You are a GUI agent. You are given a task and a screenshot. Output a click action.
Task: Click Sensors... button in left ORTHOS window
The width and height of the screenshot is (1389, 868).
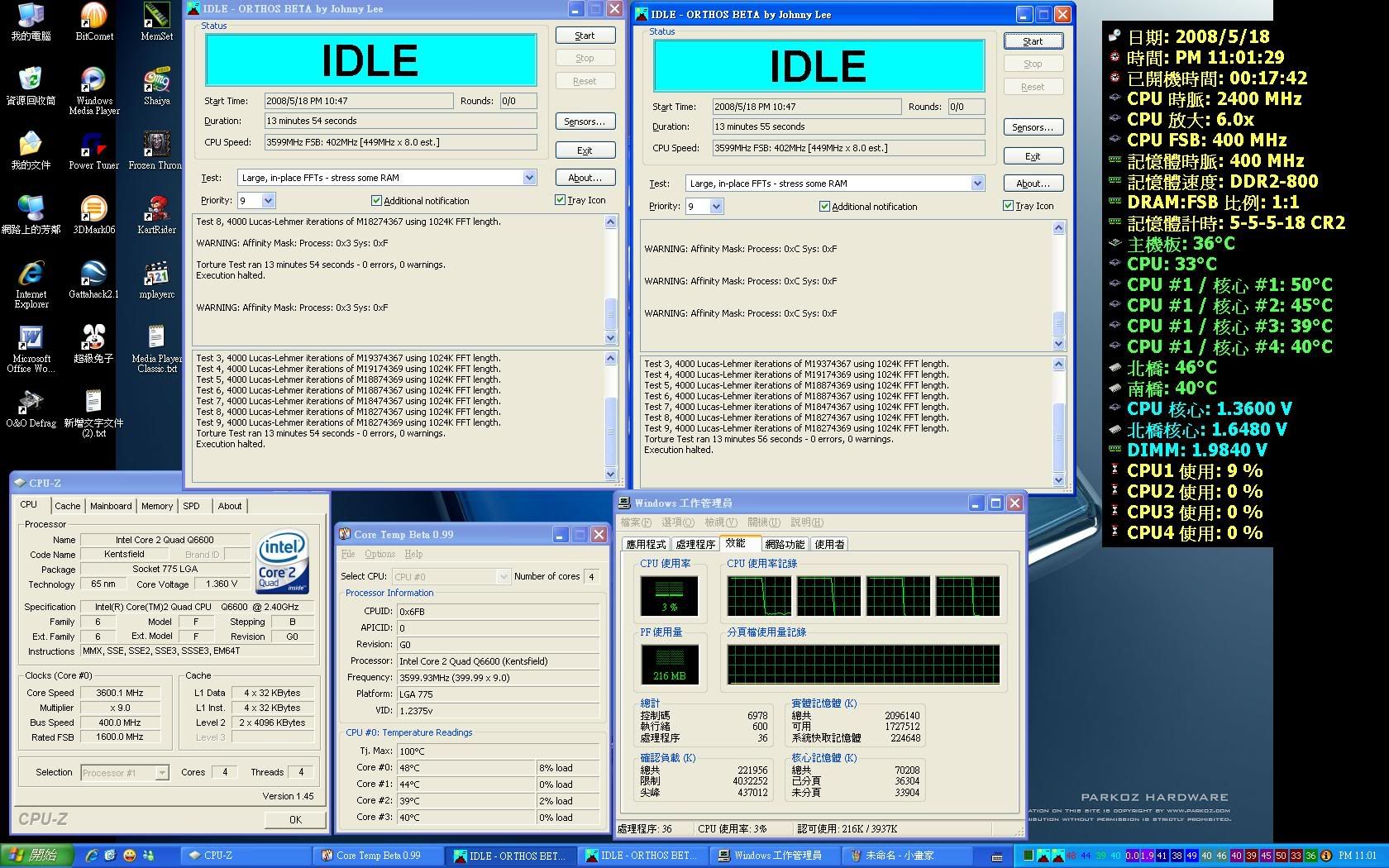tap(585, 122)
